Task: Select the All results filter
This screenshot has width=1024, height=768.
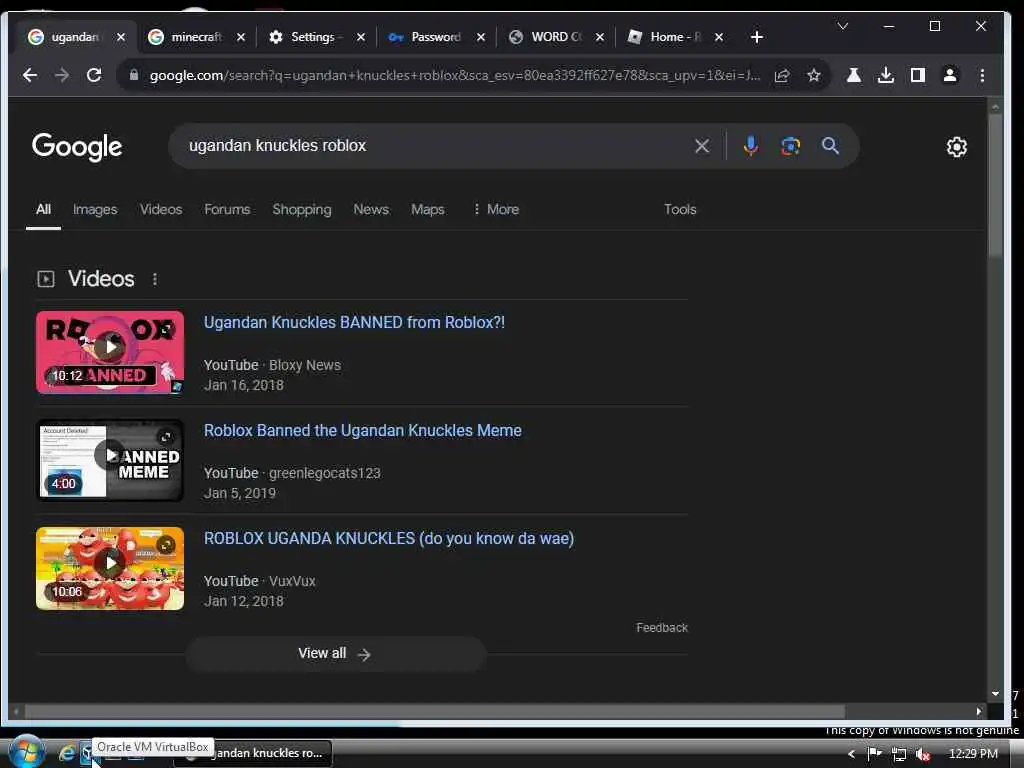Action: pos(43,210)
